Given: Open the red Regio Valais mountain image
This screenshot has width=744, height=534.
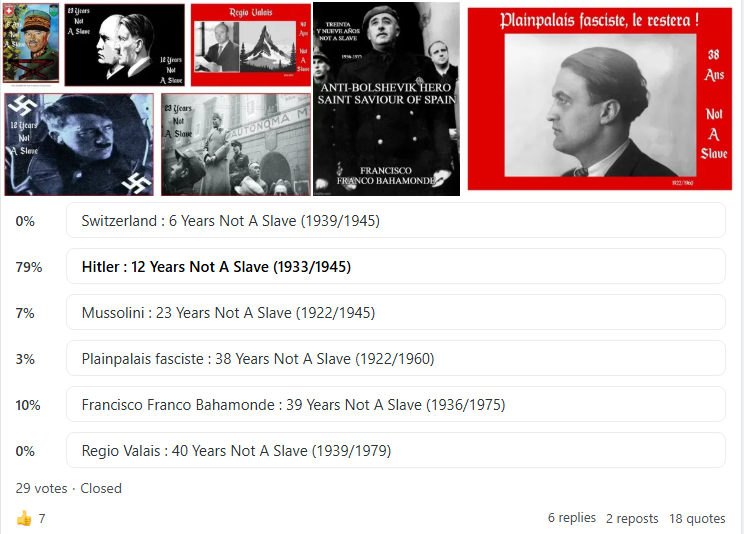Looking at the screenshot, I should click(251, 45).
